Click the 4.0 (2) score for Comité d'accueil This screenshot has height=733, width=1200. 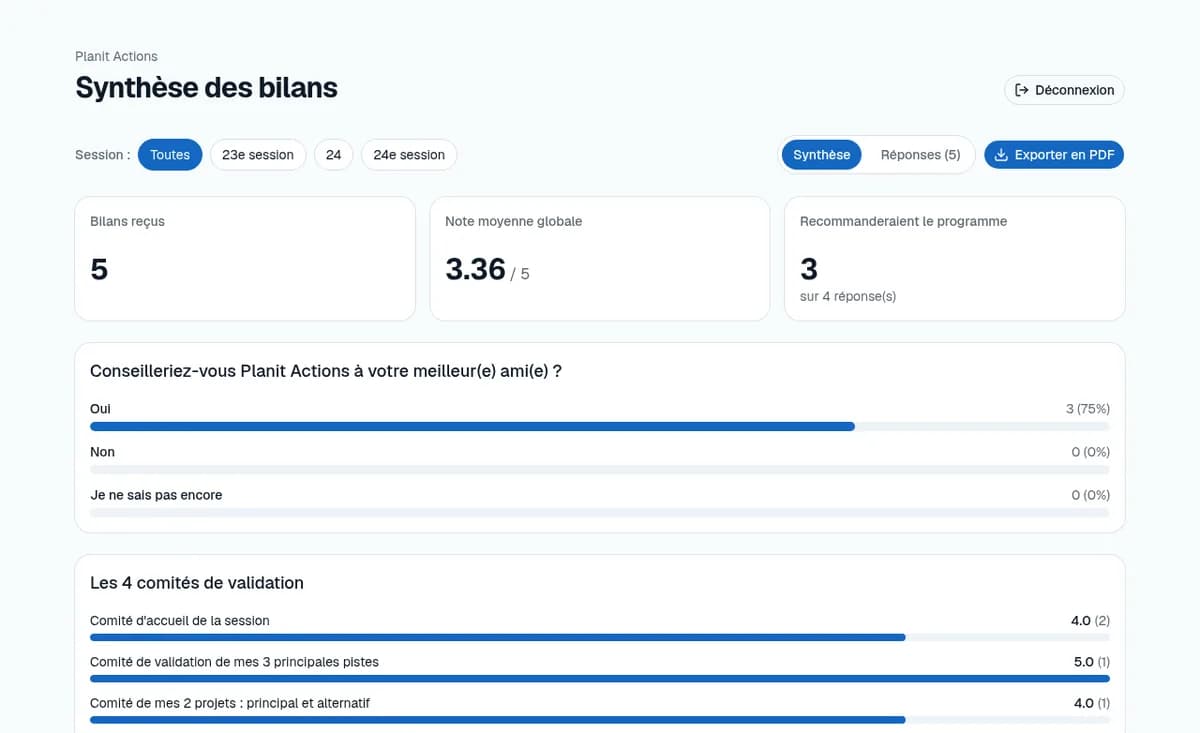coord(1090,621)
